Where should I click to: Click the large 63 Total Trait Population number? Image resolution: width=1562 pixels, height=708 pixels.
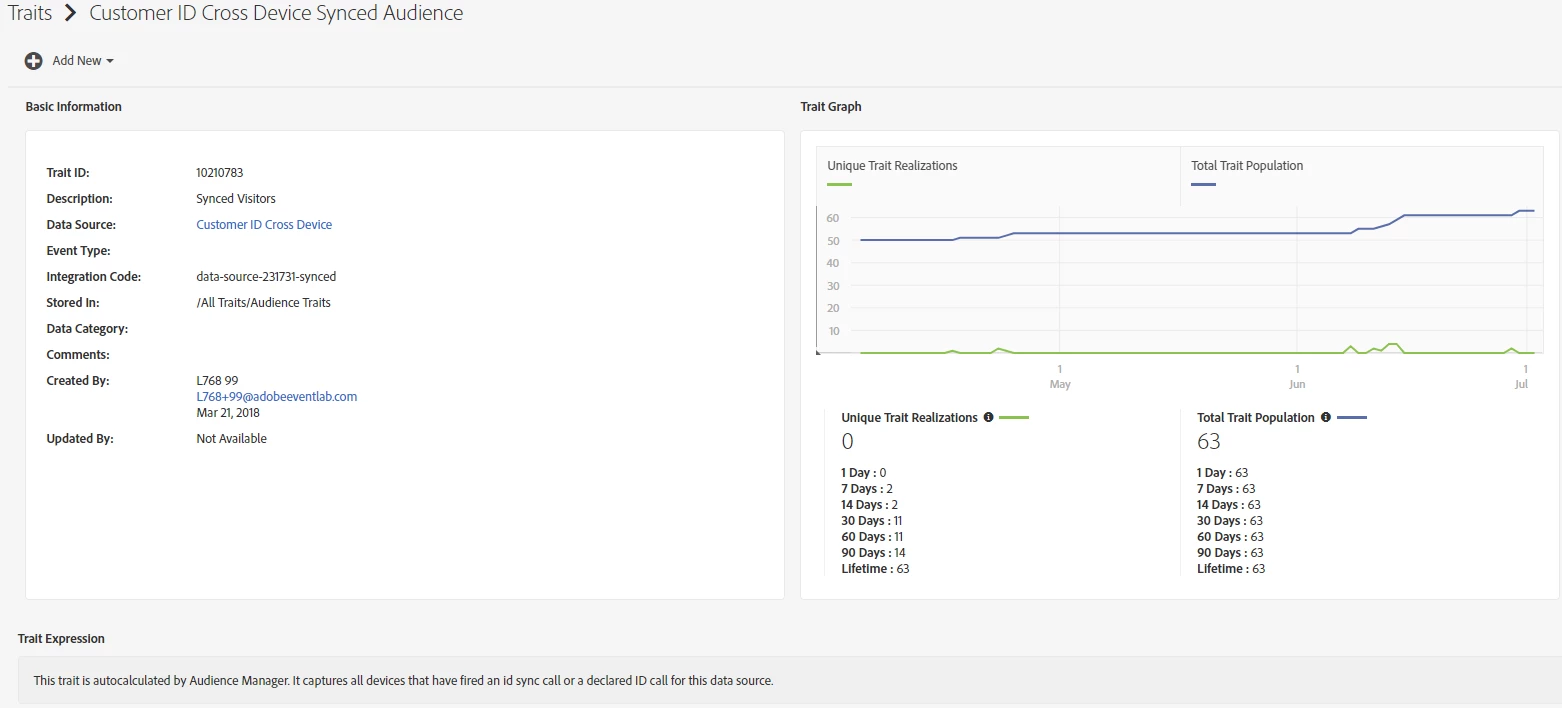1209,442
